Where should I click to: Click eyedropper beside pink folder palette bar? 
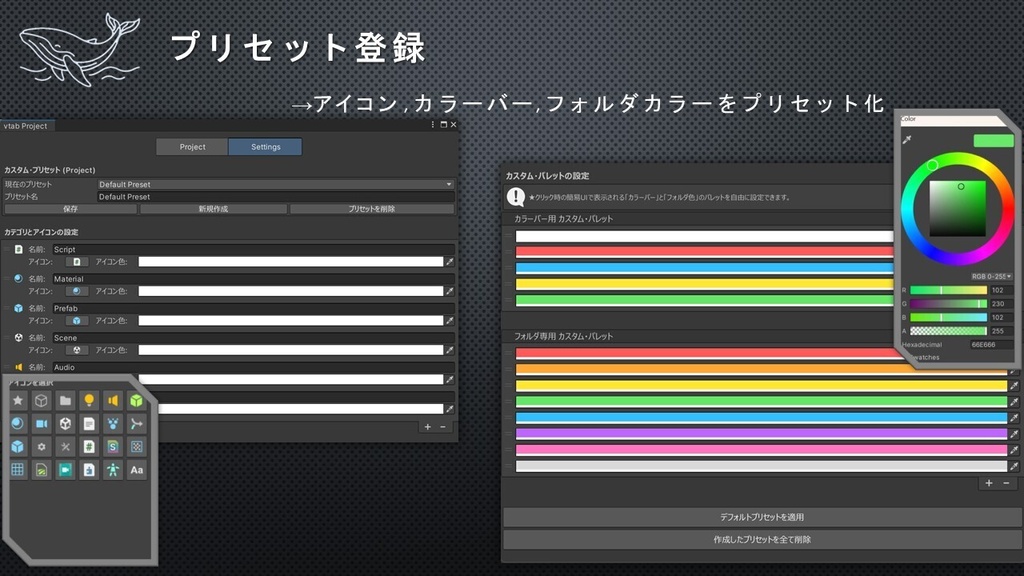[x=1014, y=450]
